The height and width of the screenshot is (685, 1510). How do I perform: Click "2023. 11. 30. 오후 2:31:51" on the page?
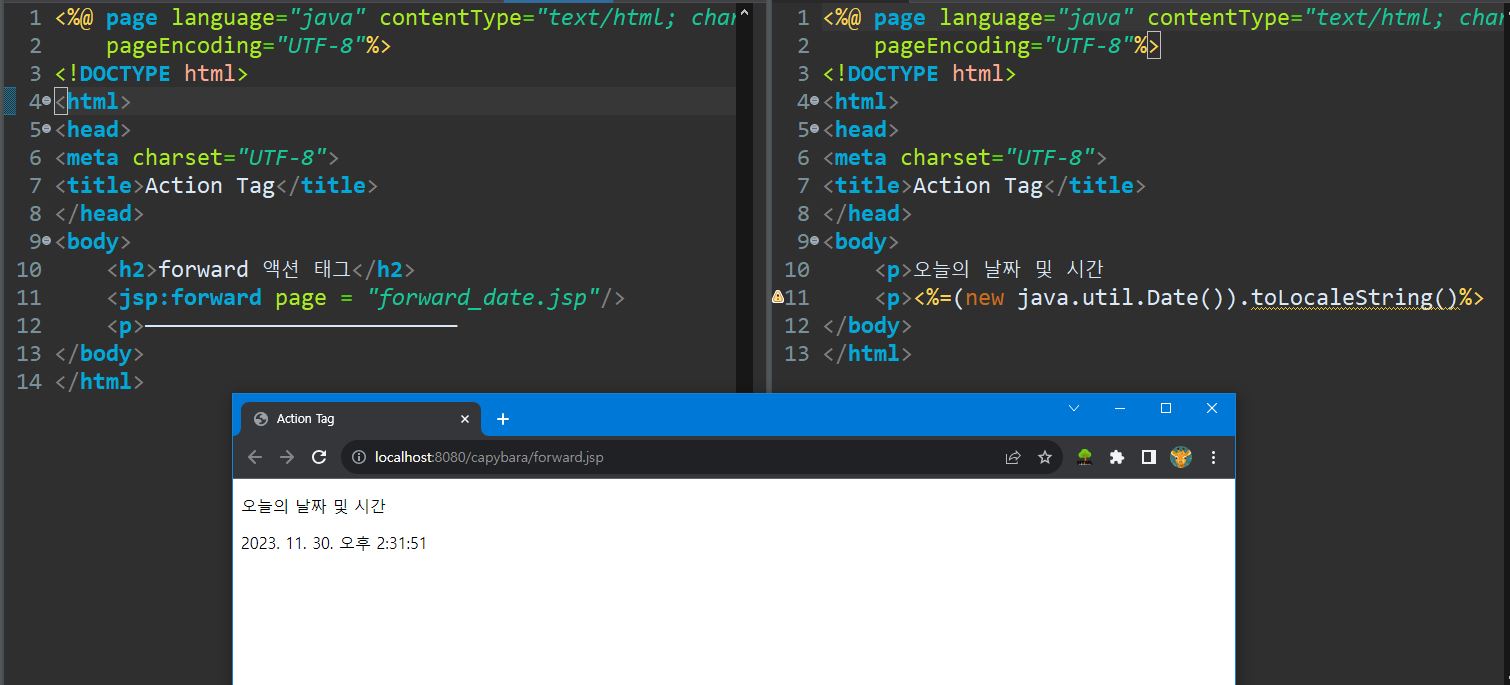point(334,543)
